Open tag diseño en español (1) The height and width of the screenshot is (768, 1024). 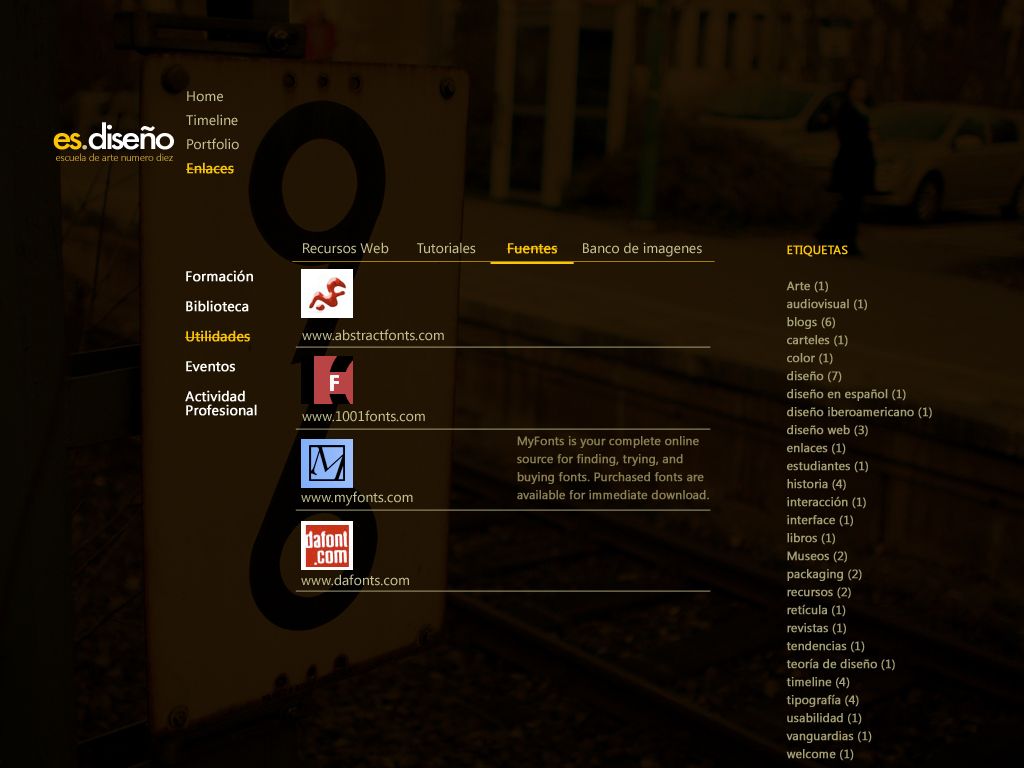[x=846, y=394]
